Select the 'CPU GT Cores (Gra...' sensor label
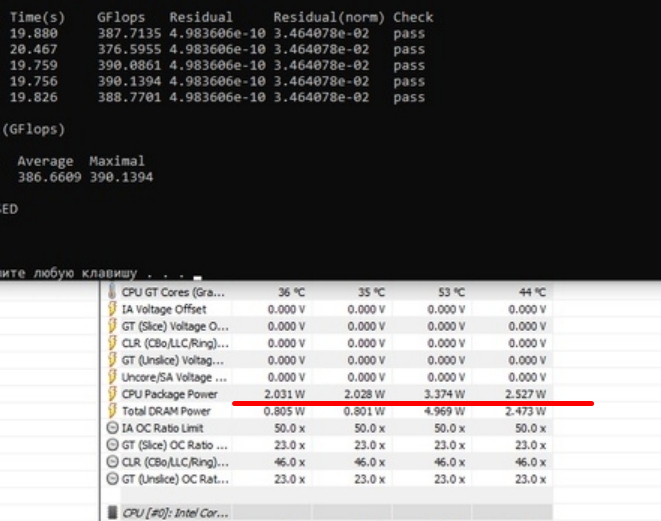 (x=173, y=292)
